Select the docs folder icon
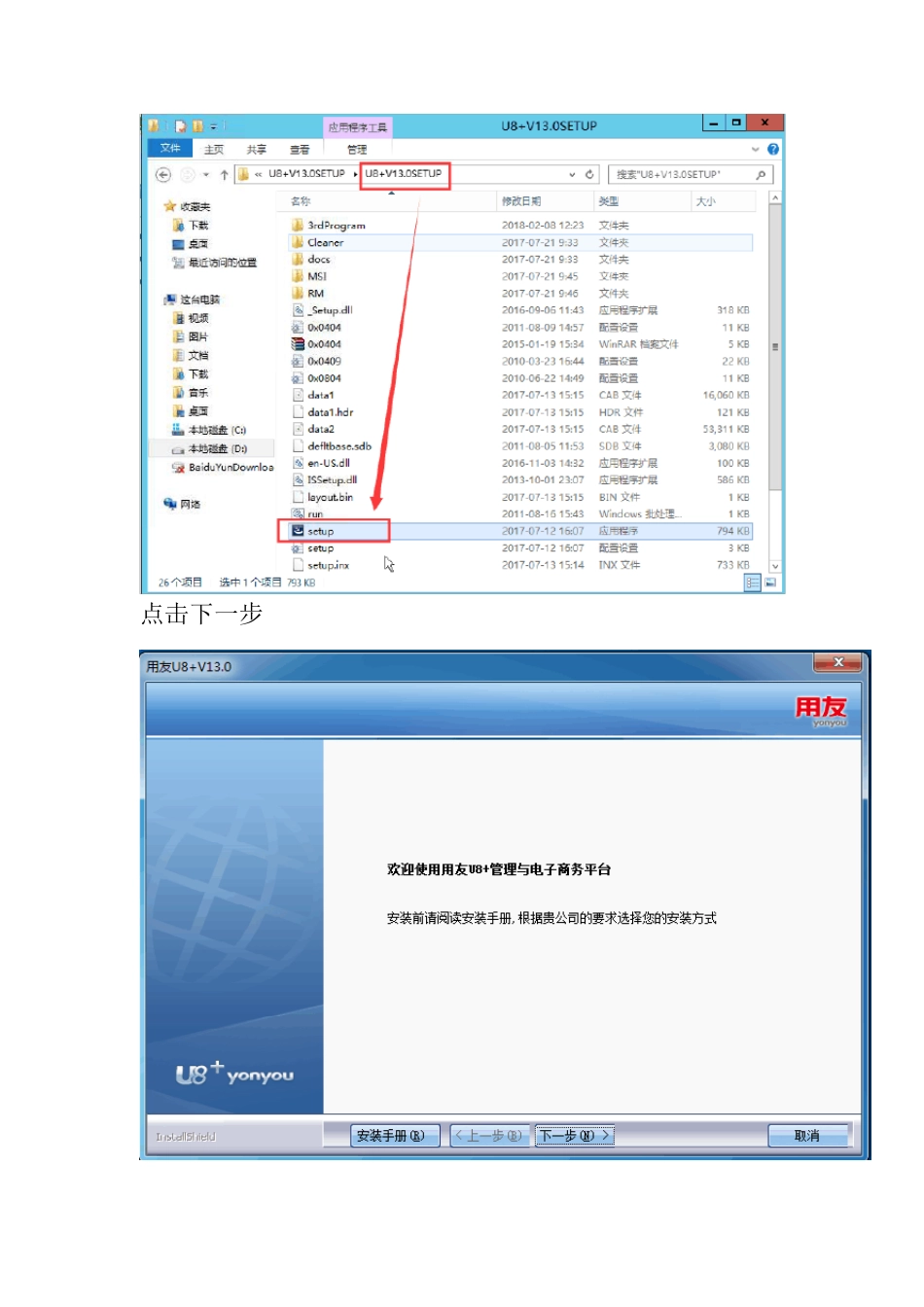Viewport: 924px width, 1307px height. [x=298, y=260]
